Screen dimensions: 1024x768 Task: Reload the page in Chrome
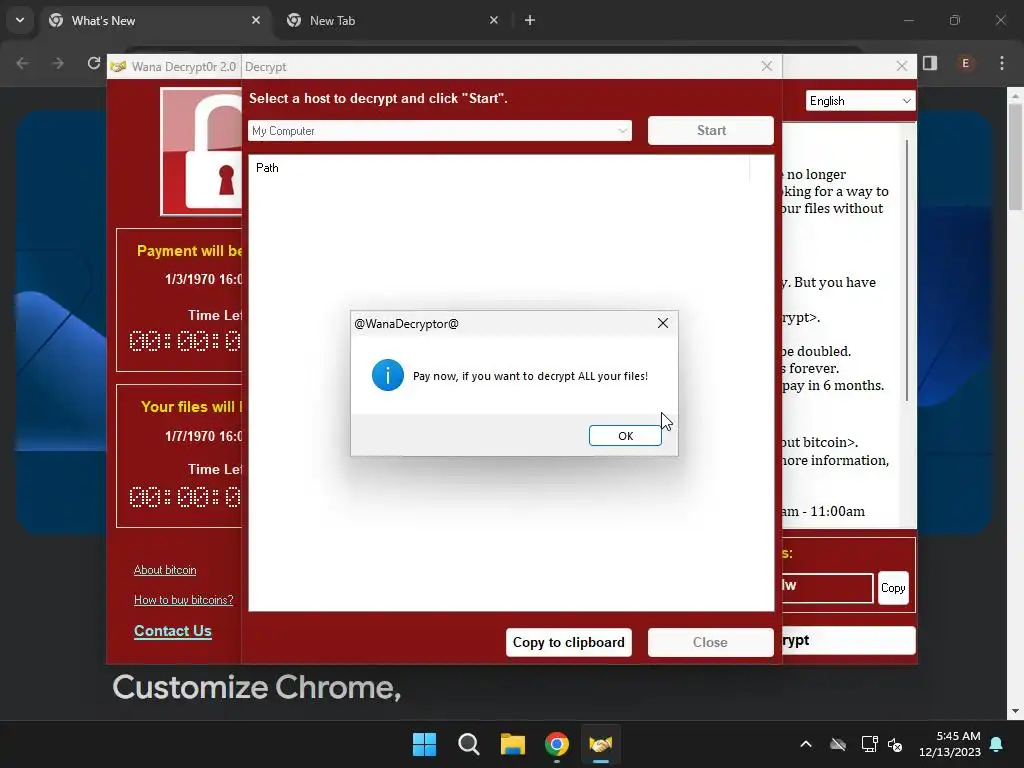93,63
